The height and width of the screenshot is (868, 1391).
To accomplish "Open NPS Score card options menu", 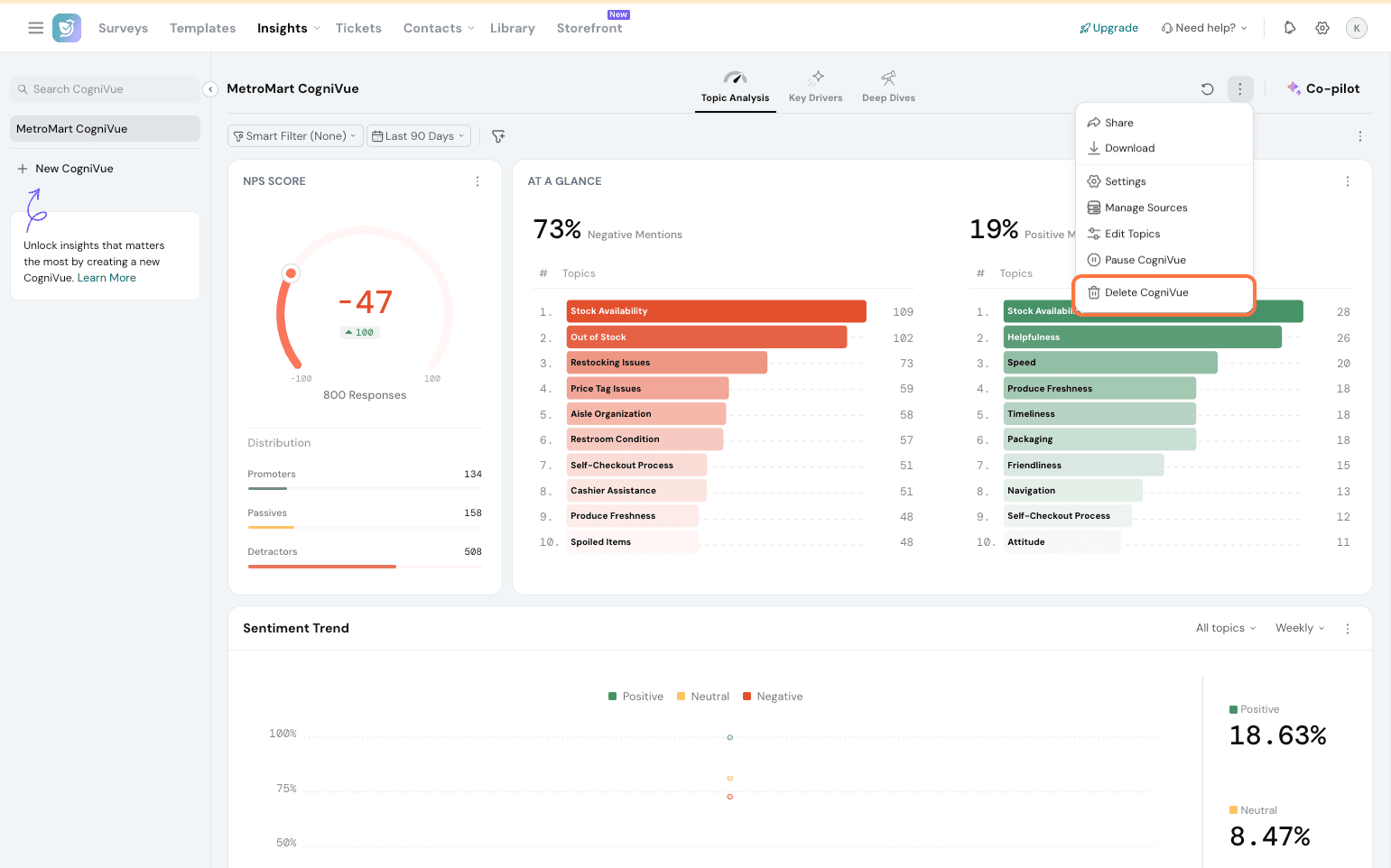I will click(478, 181).
